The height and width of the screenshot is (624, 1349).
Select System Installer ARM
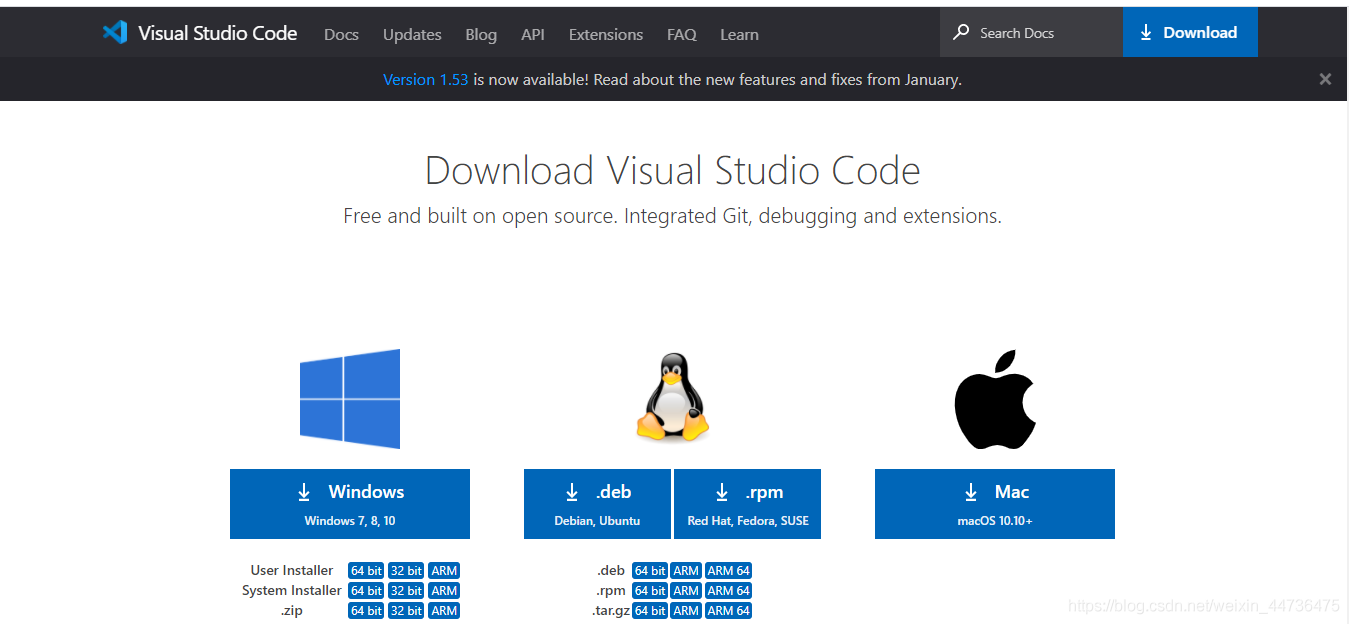[x=444, y=591]
